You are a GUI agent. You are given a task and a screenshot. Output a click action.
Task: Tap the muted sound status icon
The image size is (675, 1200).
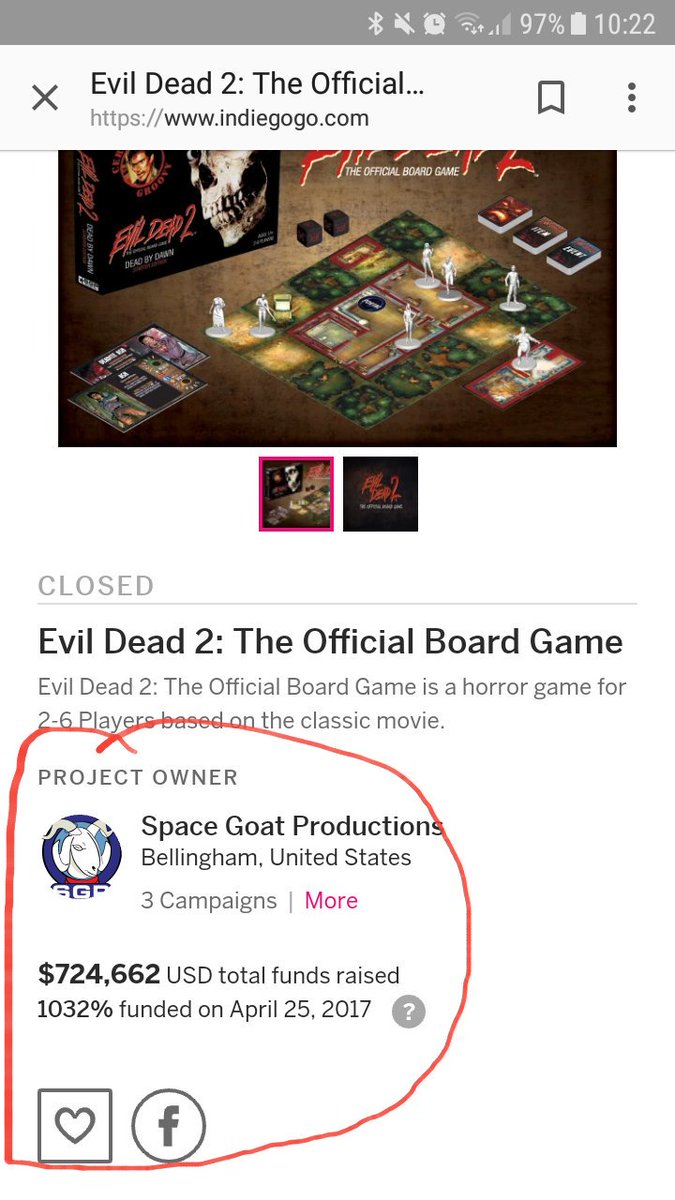click(x=405, y=23)
